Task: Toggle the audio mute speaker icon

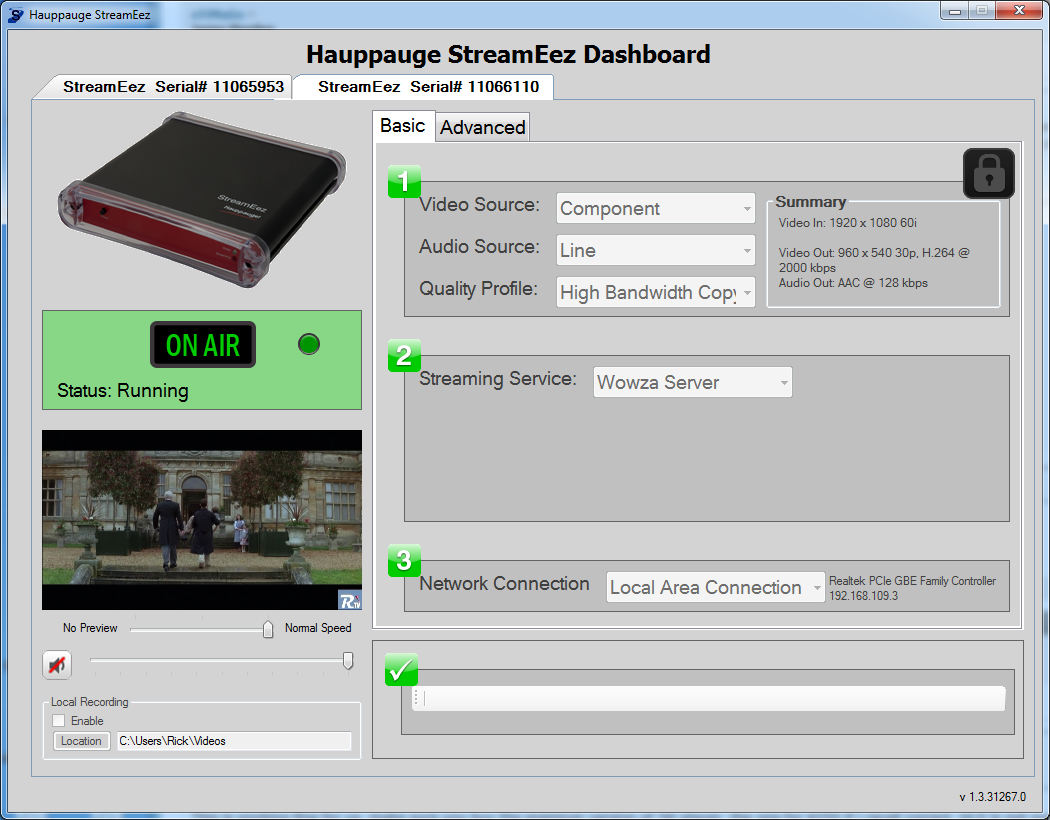Action: click(57, 665)
